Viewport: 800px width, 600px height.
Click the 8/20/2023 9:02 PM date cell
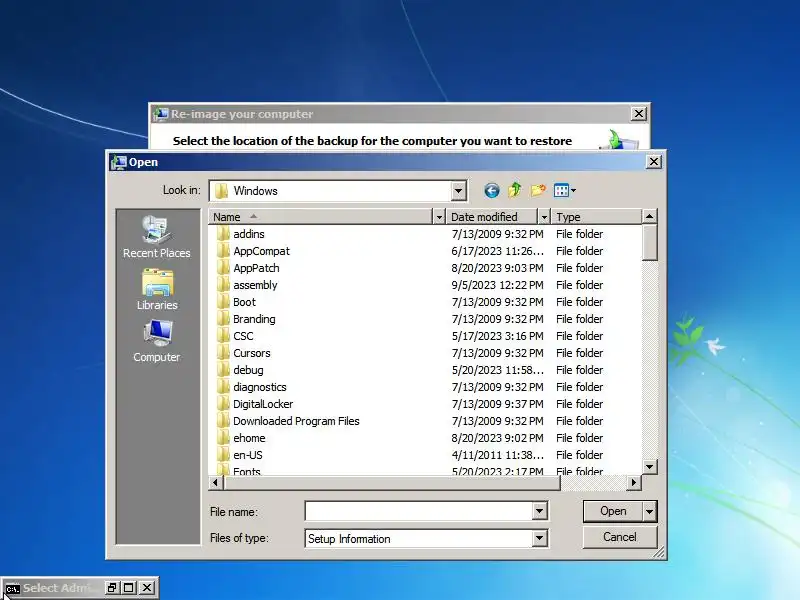(x=497, y=438)
